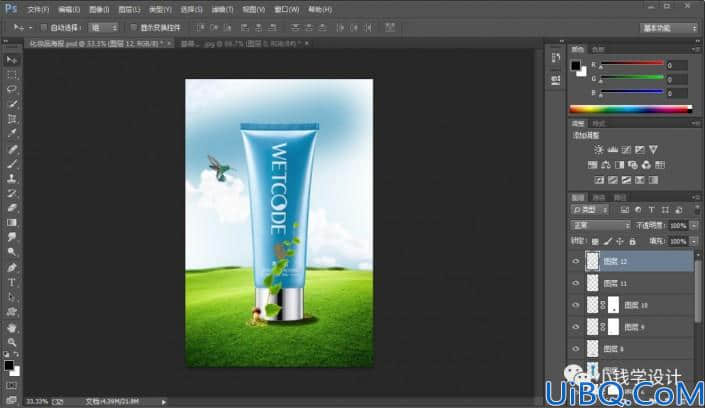The width and height of the screenshot is (705, 408).
Task: Open the fill slider dropdown arrow
Action: click(694, 242)
